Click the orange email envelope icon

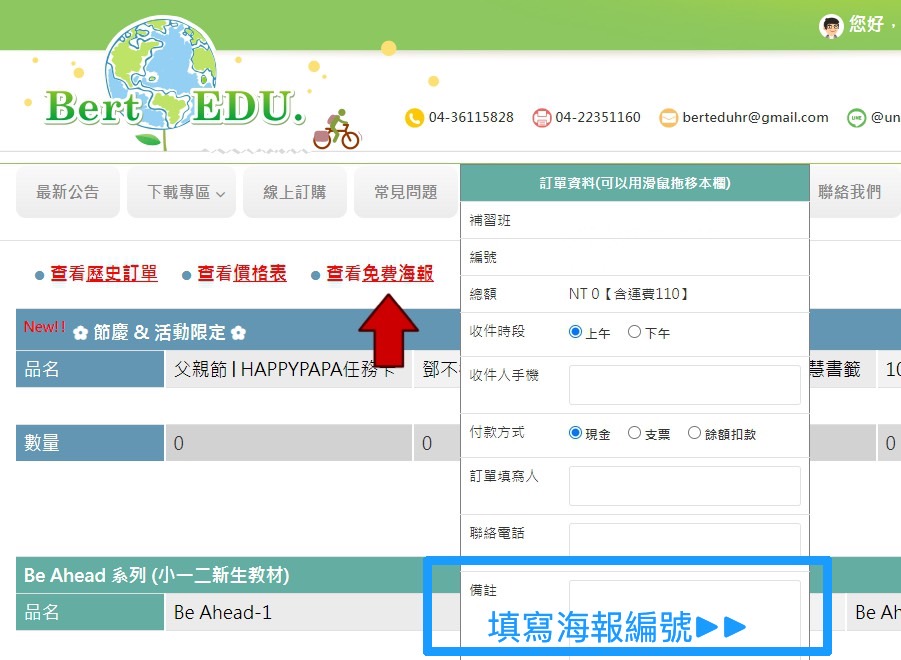668,118
